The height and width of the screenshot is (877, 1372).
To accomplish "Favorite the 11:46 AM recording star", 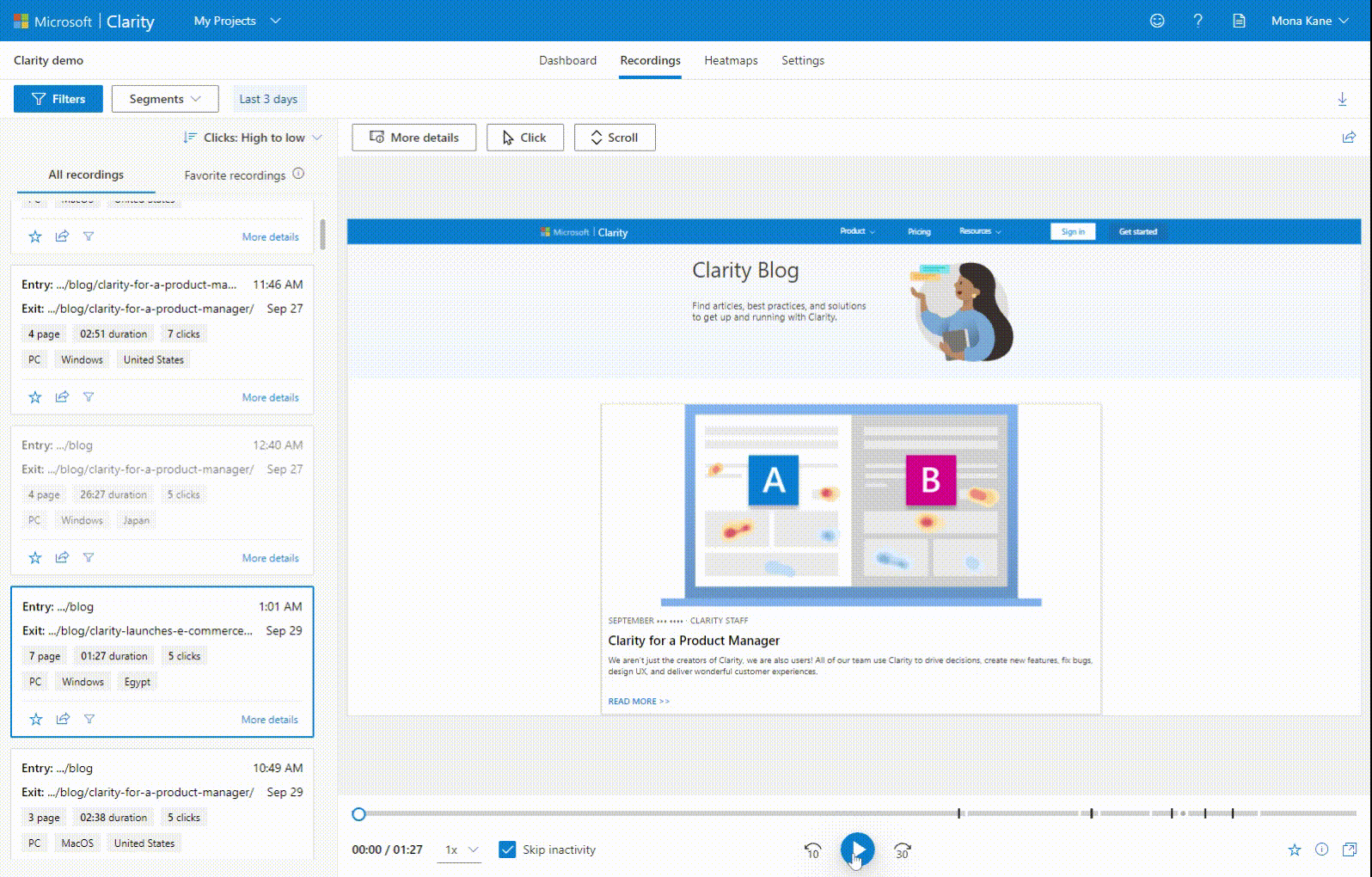I will (x=35, y=397).
